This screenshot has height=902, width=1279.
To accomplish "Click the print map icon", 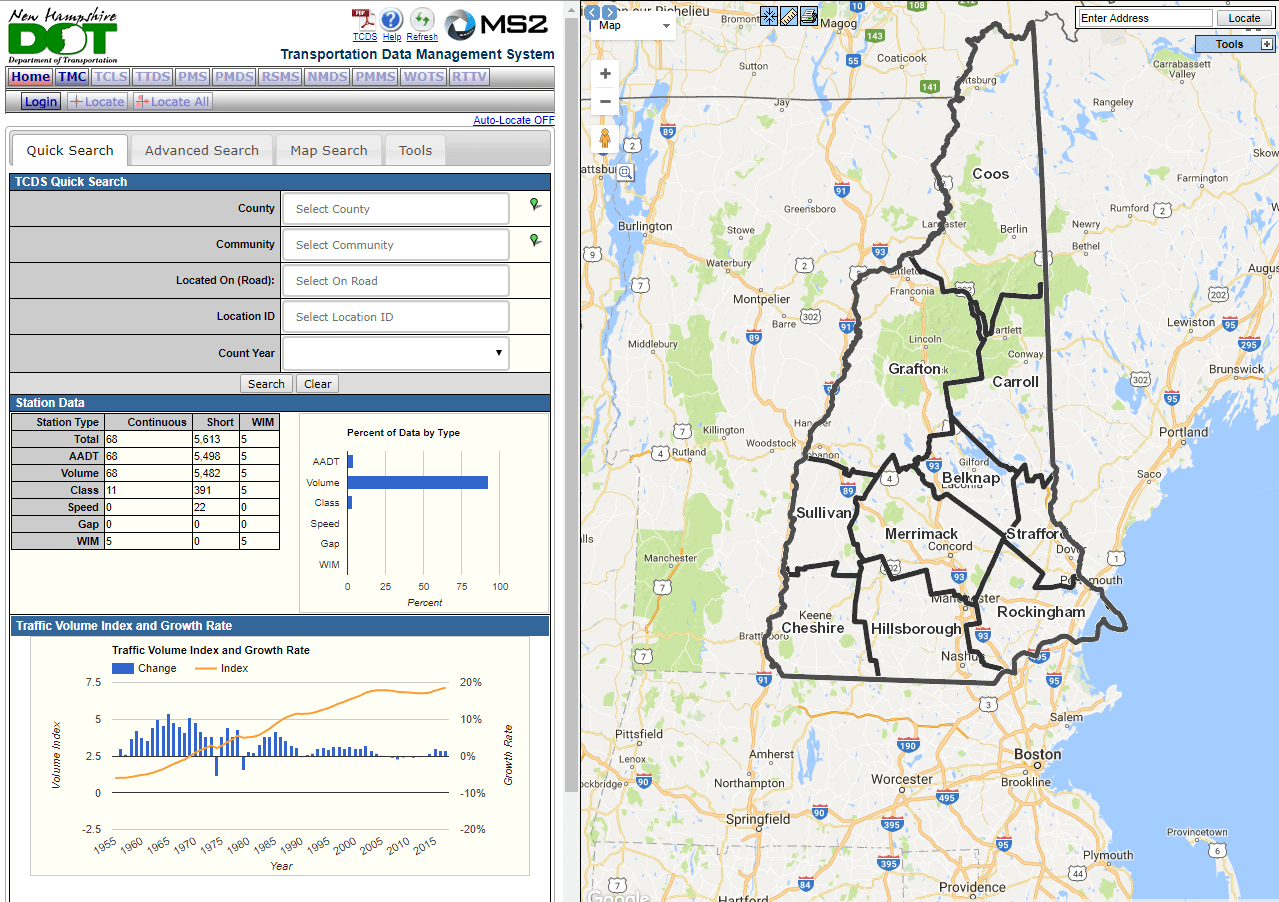I will click(808, 16).
